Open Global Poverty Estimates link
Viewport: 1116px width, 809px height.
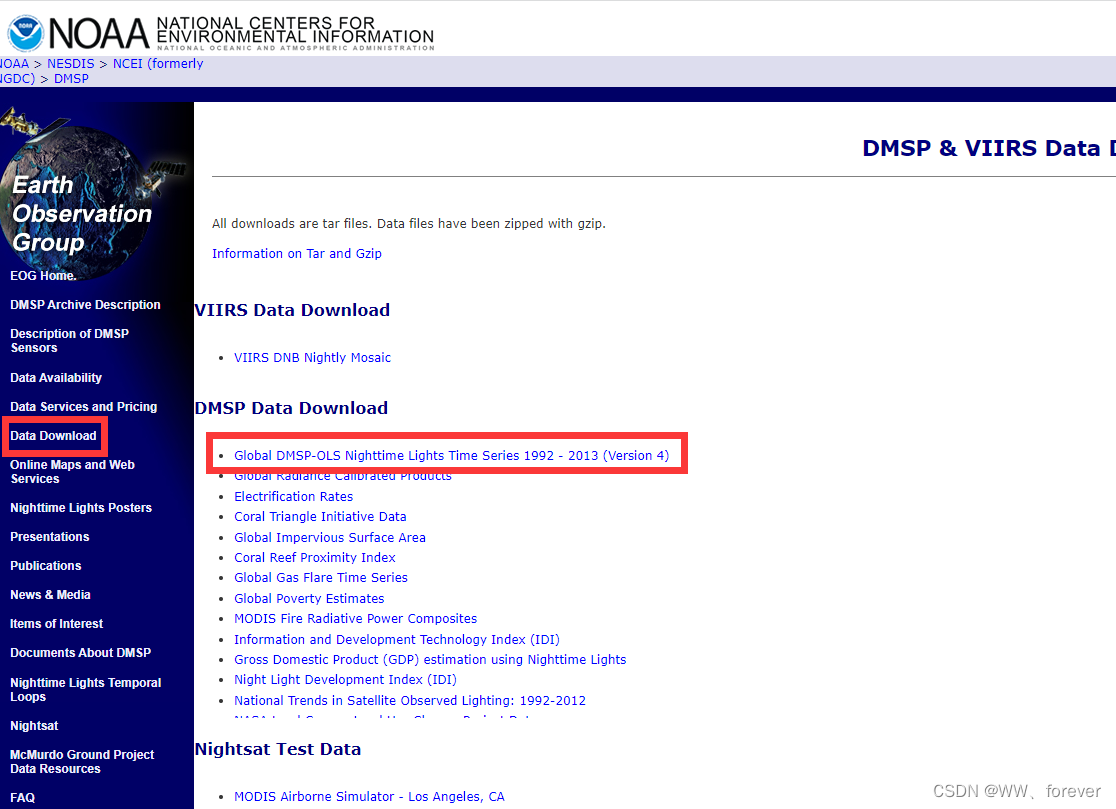pos(309,598)
